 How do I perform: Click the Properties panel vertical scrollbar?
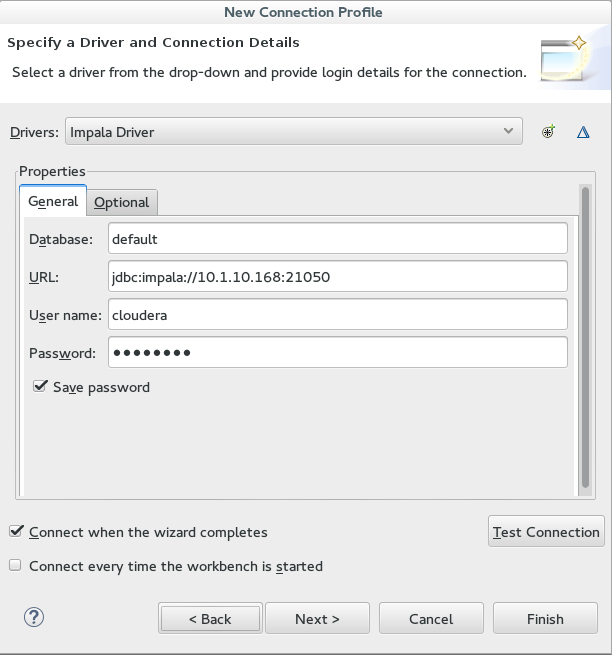pyautogui.click(x=585, y=339)
